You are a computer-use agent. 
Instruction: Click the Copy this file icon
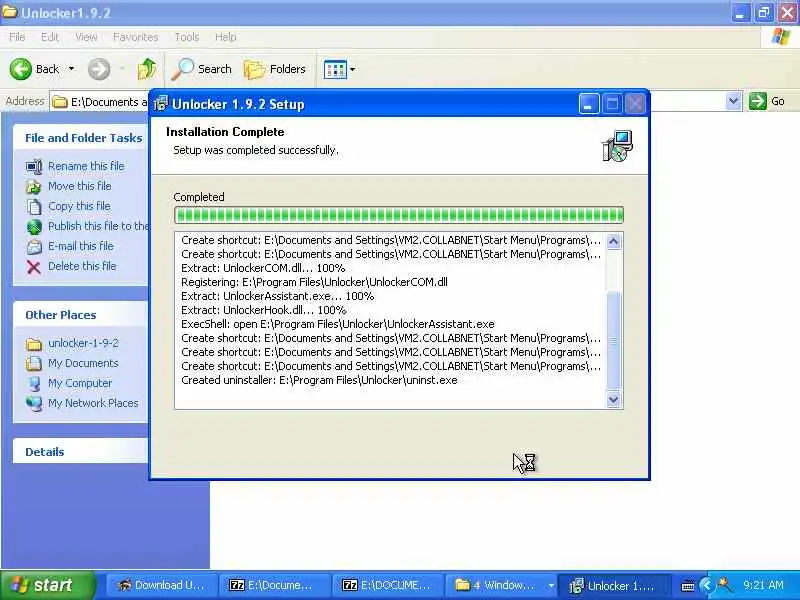coord(34,207)
